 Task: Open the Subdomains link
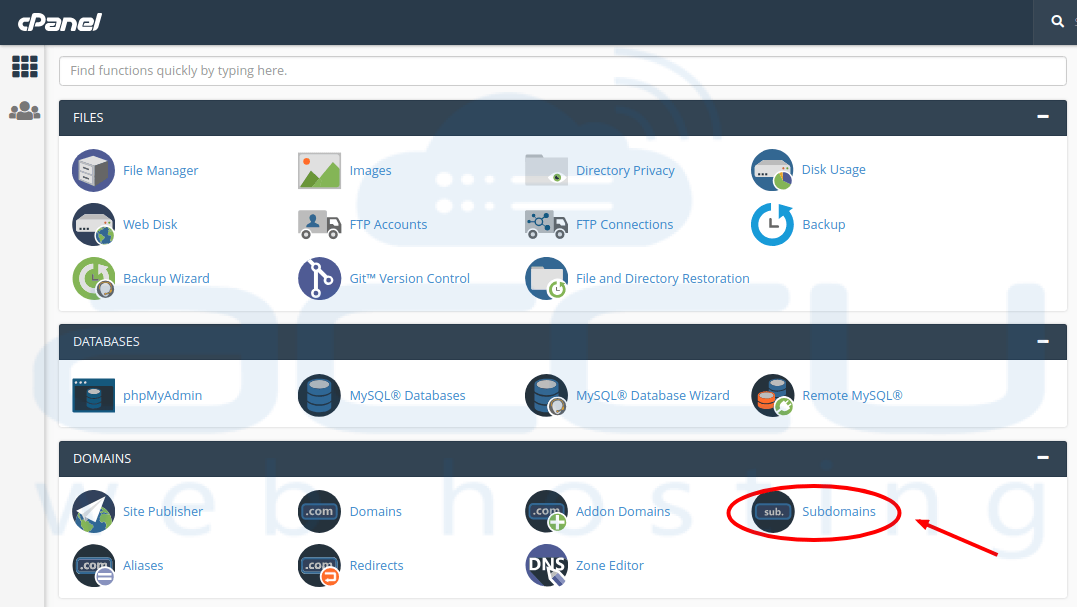coord(839,512)
